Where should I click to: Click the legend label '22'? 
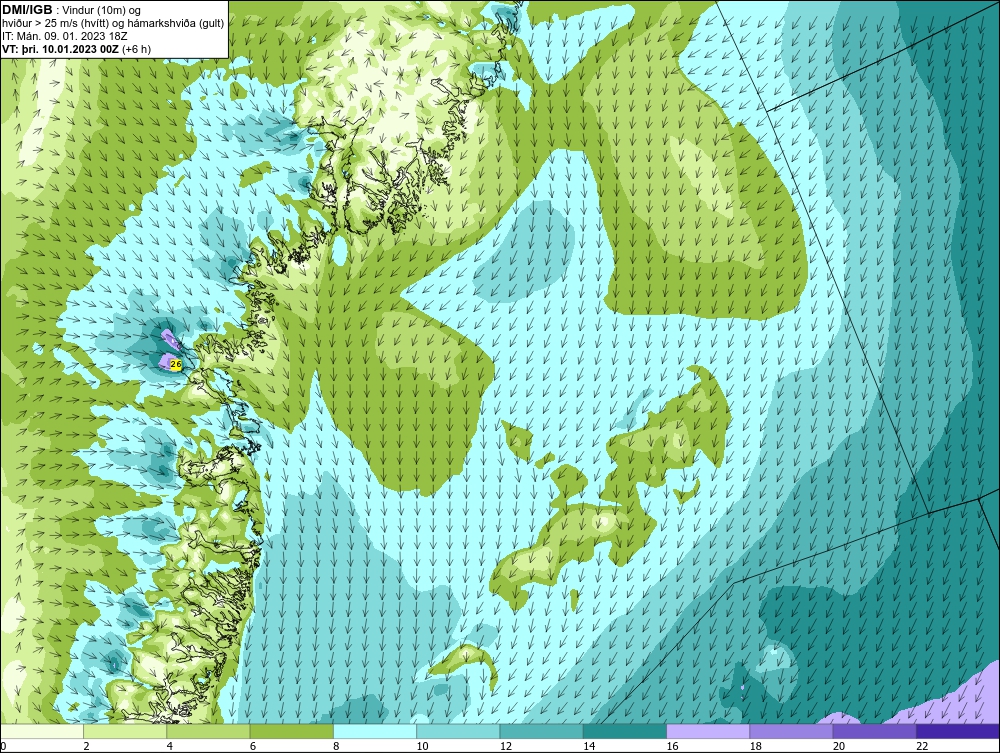[x=922, y=747]
